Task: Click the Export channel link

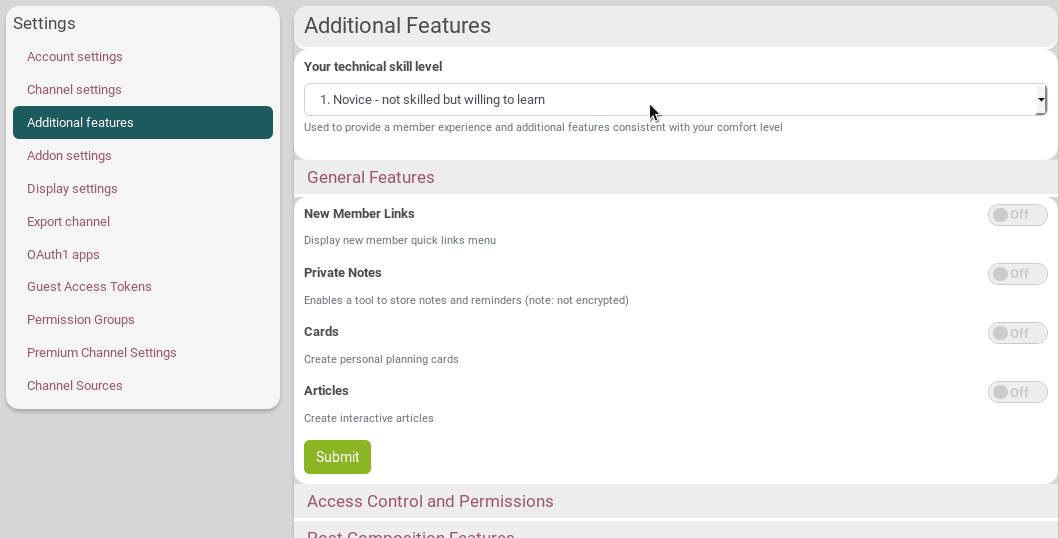Action: (68, 222)
